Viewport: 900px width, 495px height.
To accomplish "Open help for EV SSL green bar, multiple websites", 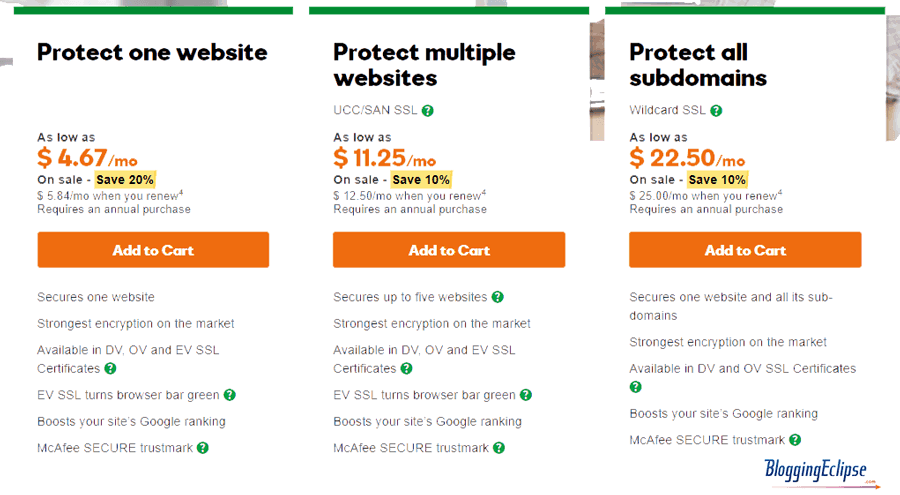I will (526, 395).
